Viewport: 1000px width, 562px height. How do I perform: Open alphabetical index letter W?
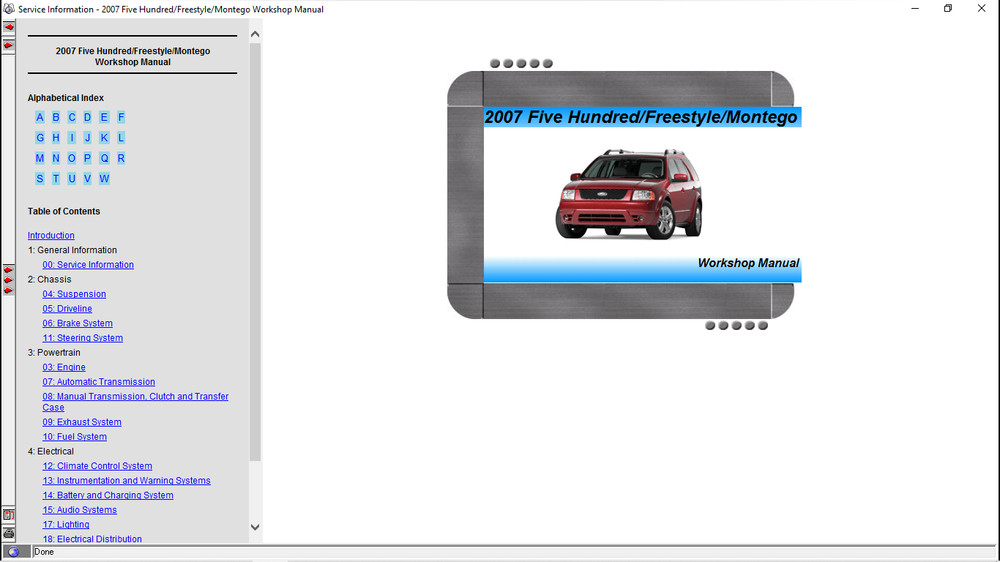coord(104,179)
